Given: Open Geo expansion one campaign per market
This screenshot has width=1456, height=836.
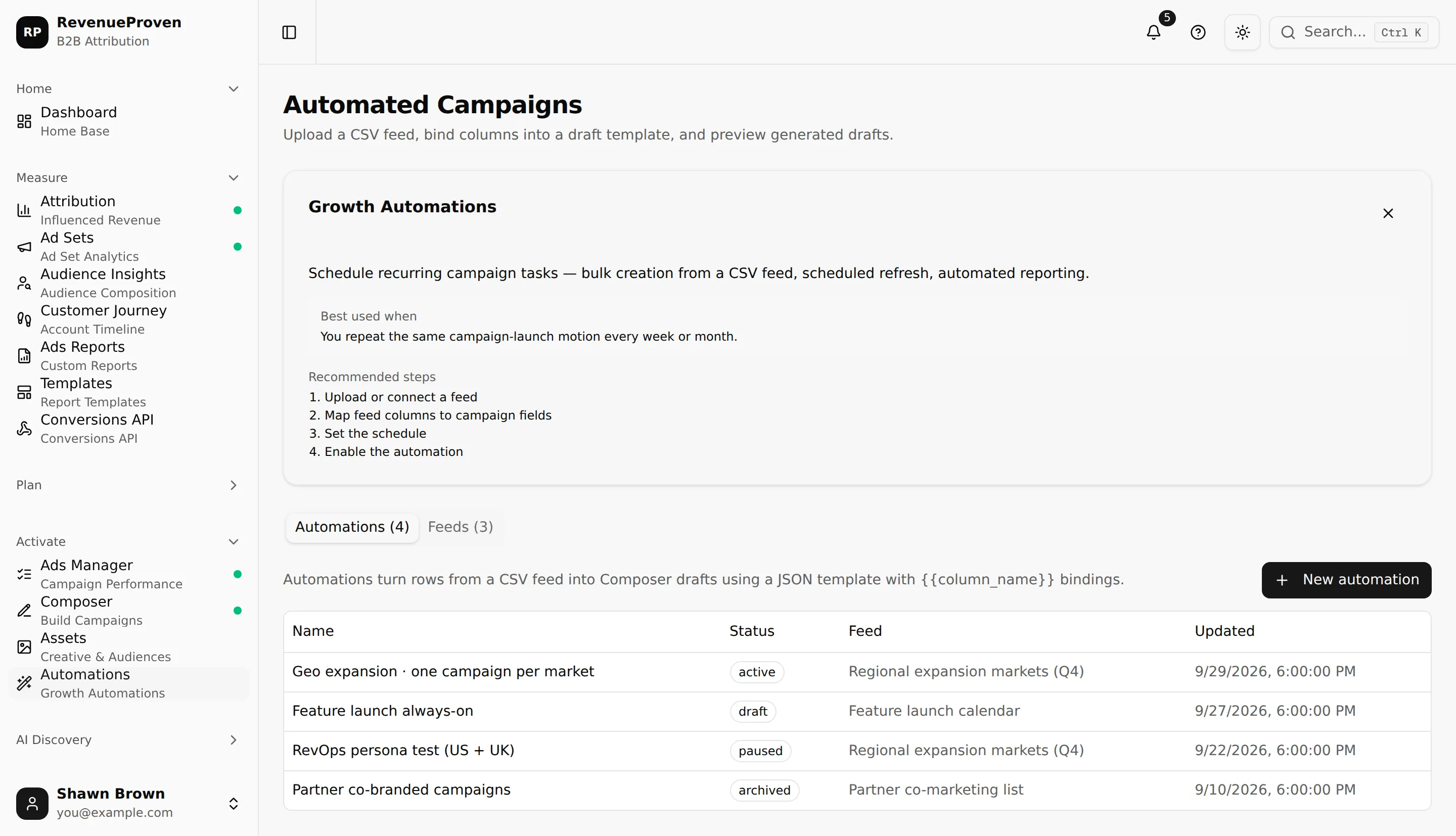Looking at the screenshot, I should [x=443, y=671].
